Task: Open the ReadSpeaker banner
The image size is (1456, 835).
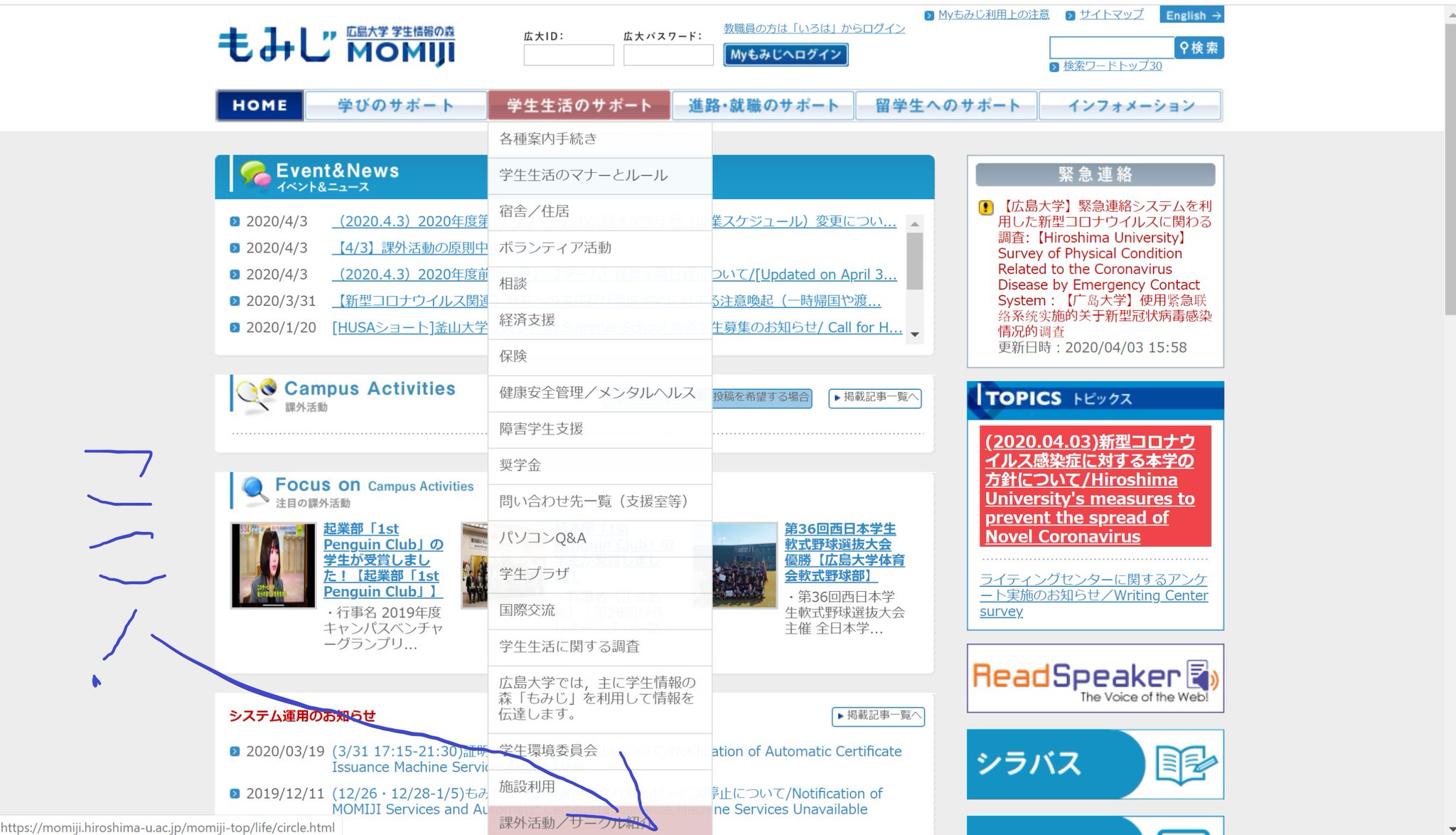Action: tap(1095, 678)
